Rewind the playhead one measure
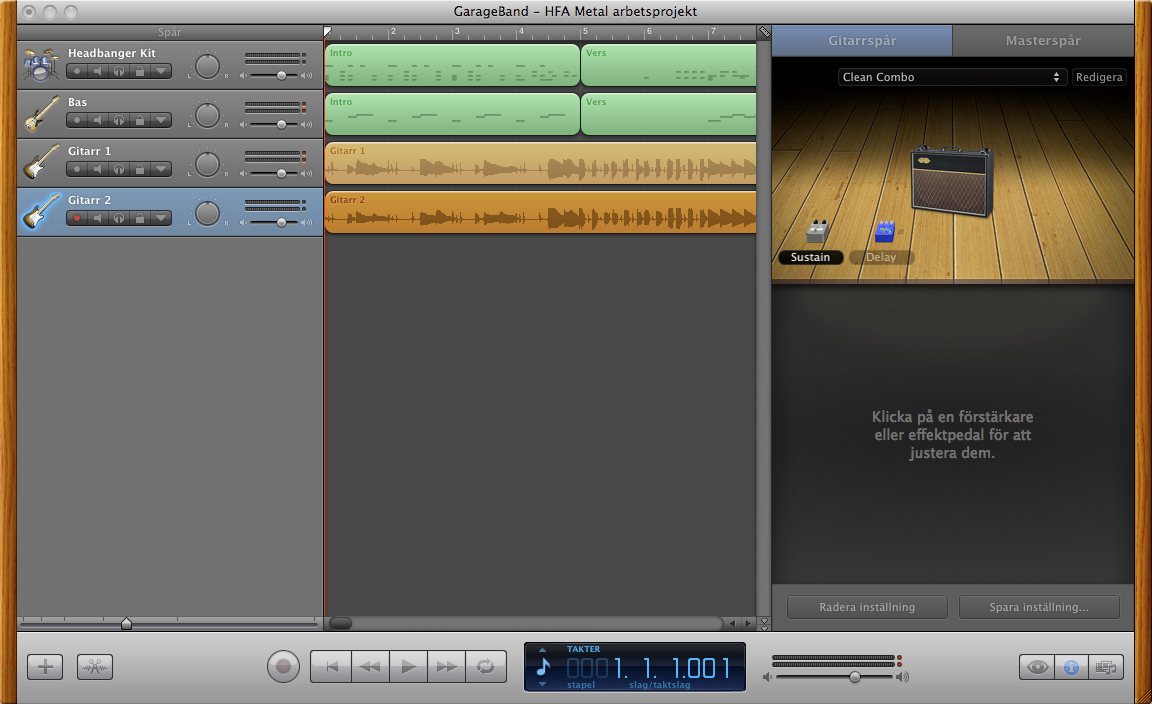This screenshot has height=704, width=1152. 370,667
